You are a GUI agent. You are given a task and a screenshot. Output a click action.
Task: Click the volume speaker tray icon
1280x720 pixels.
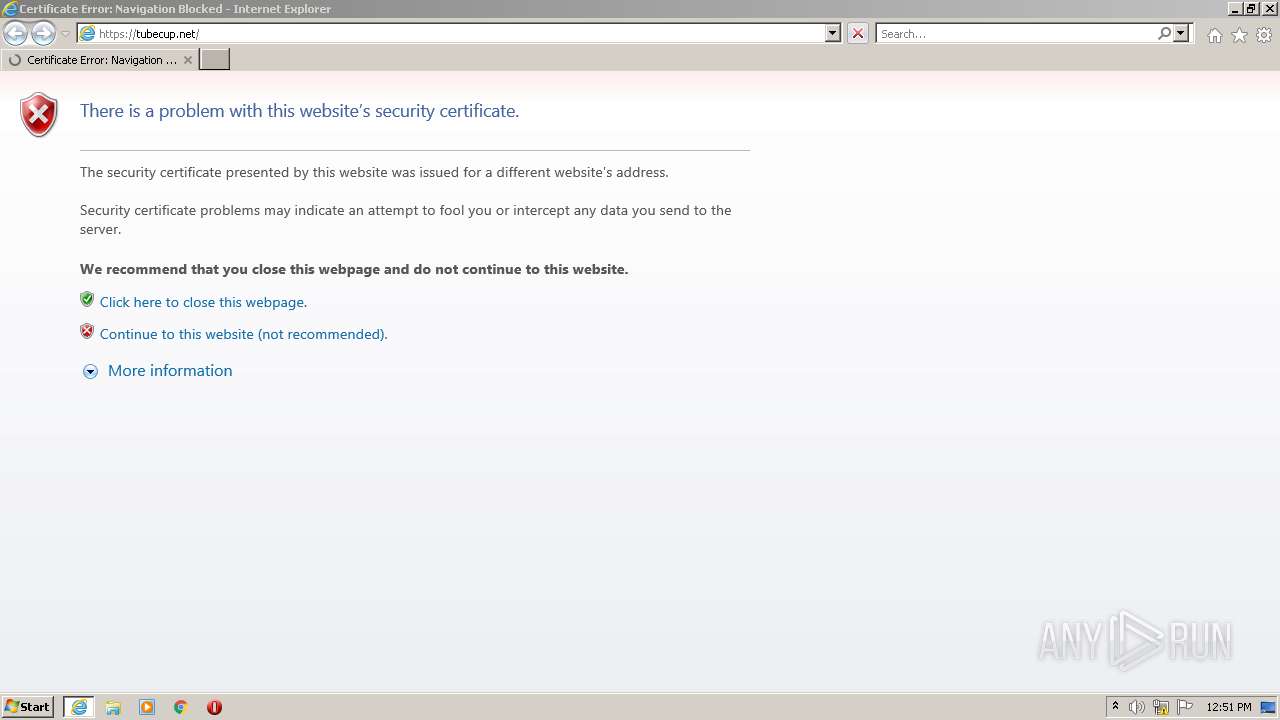click(x=1137, y=707)
